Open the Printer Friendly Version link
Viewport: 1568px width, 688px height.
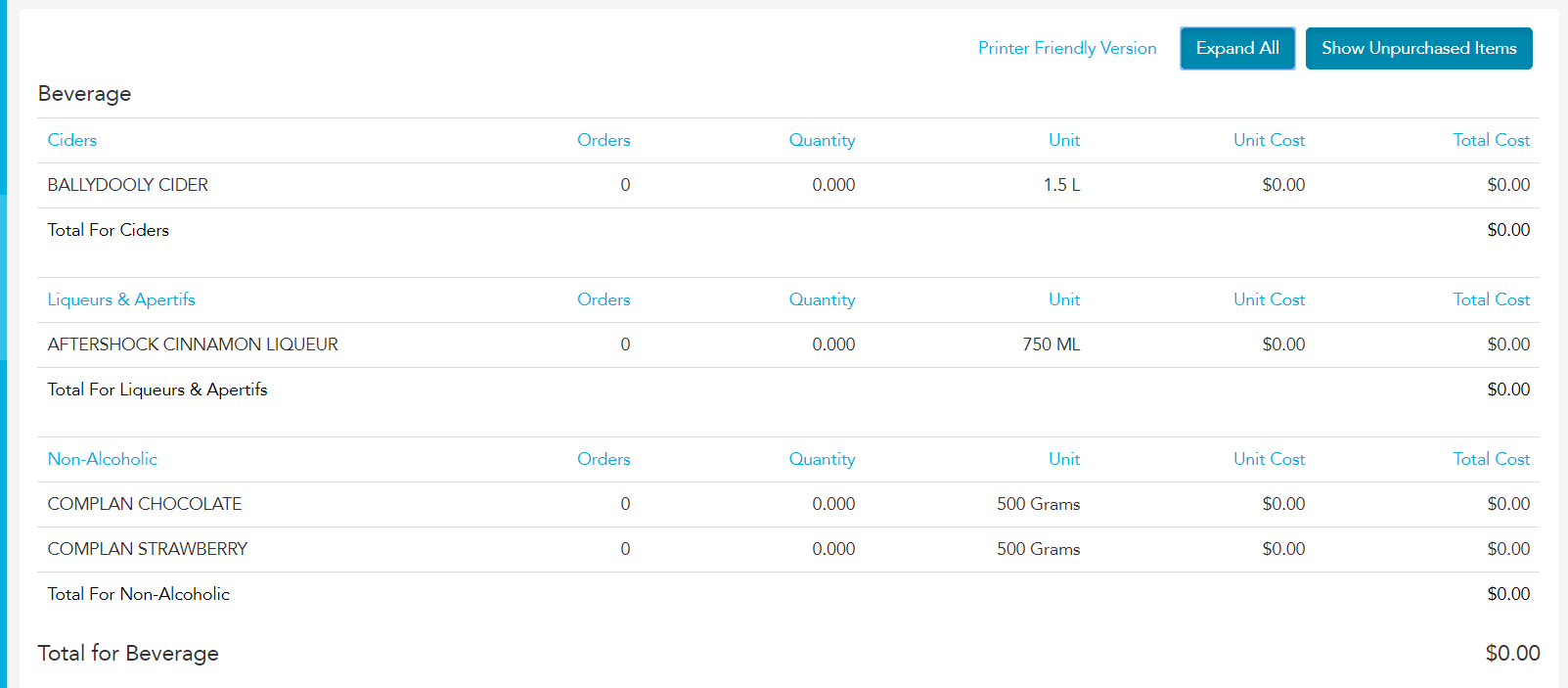(1067, 48)
